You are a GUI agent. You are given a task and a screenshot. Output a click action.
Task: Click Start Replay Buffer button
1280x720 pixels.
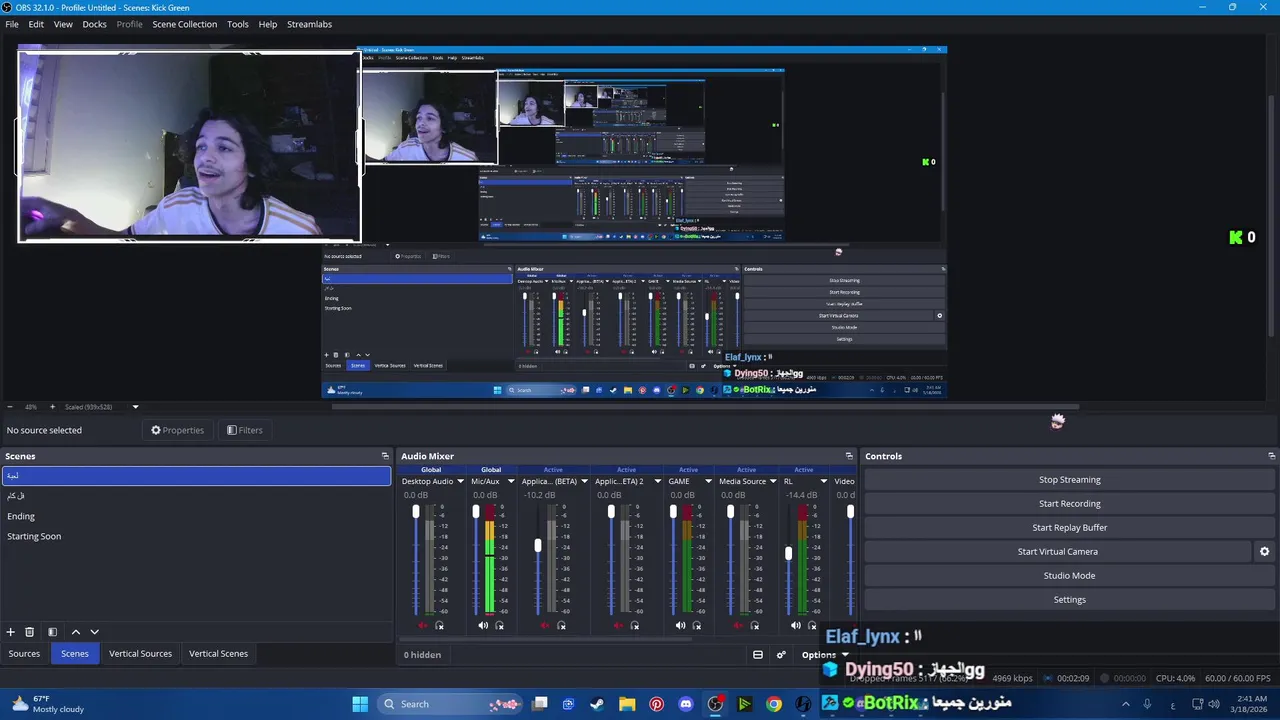tap(1069, 527)
